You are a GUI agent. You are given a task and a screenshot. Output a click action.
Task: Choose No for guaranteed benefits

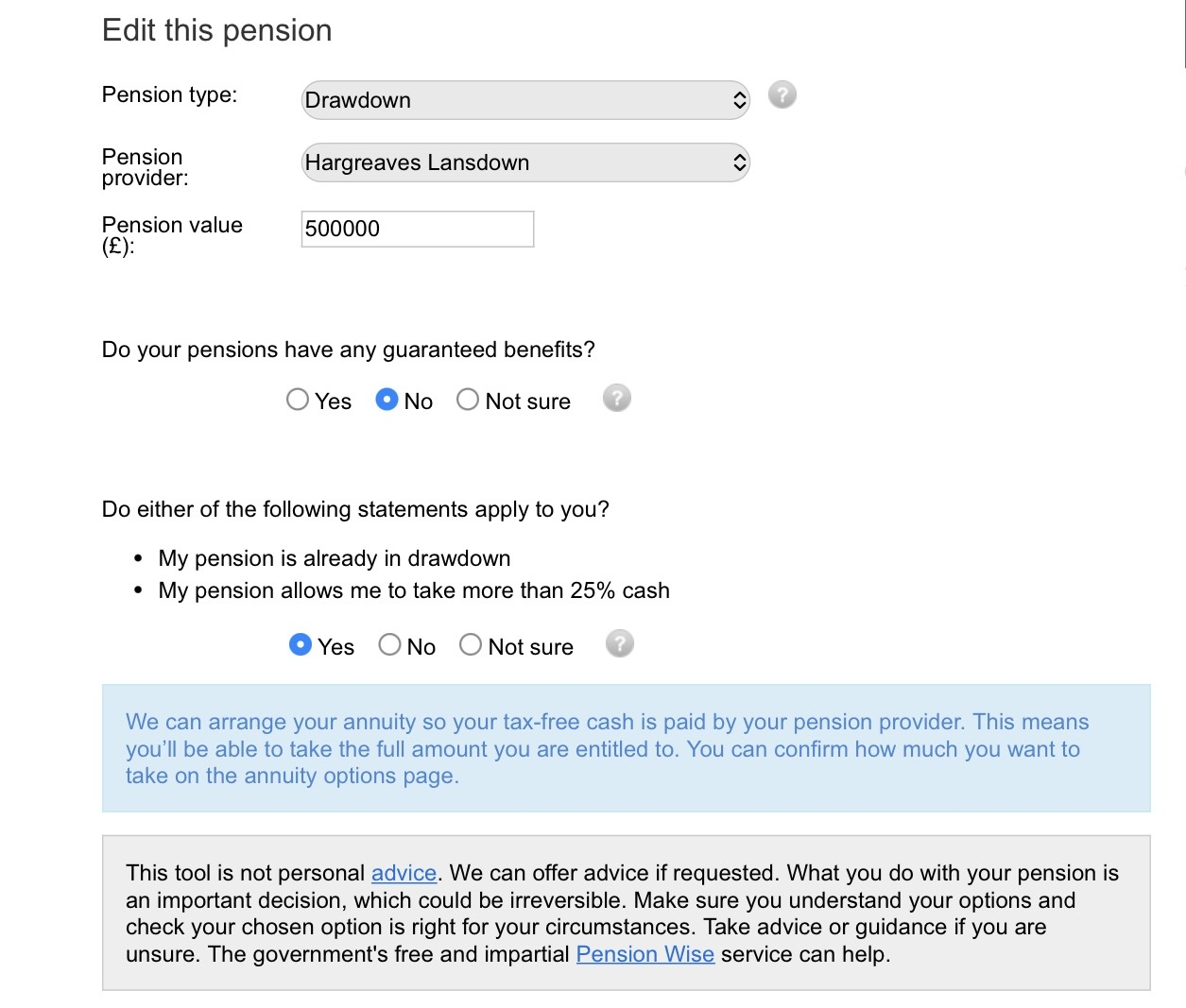pyautogui.click(x=387, y=400)
